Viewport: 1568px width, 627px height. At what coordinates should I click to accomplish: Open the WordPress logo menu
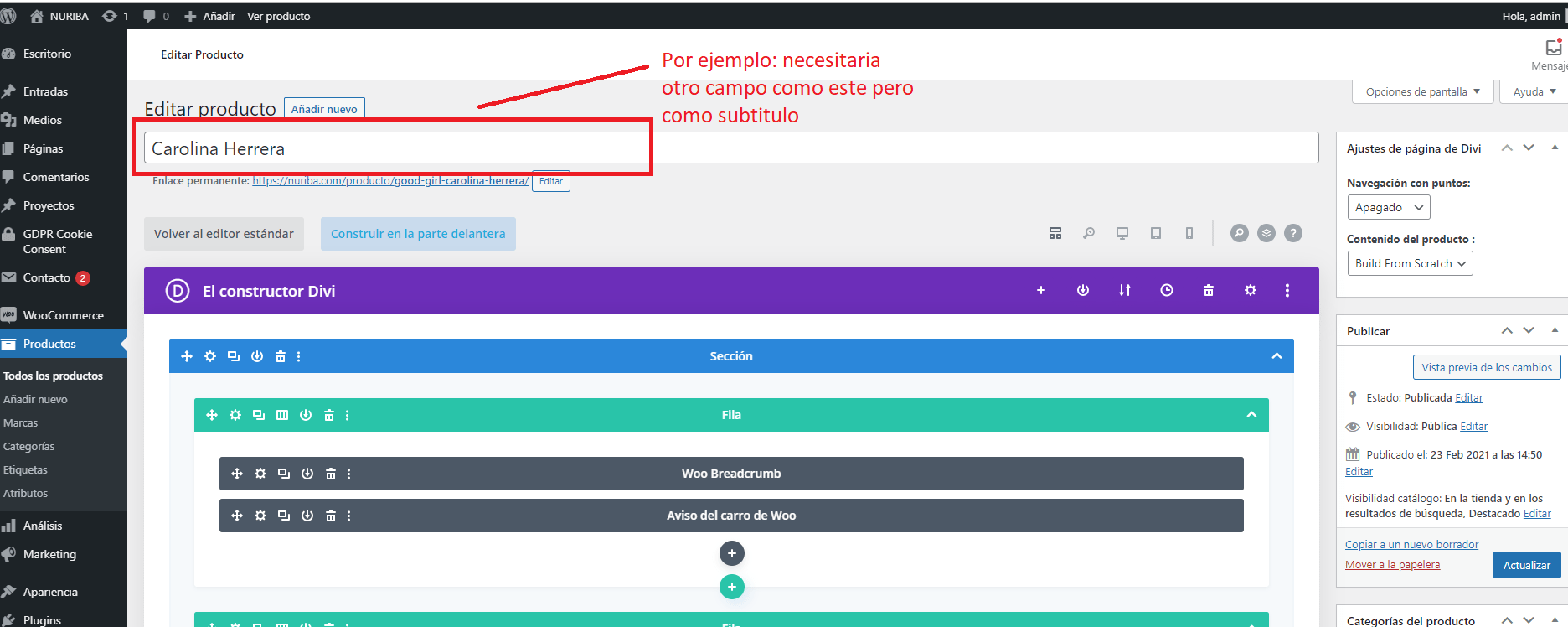point(8,16)
